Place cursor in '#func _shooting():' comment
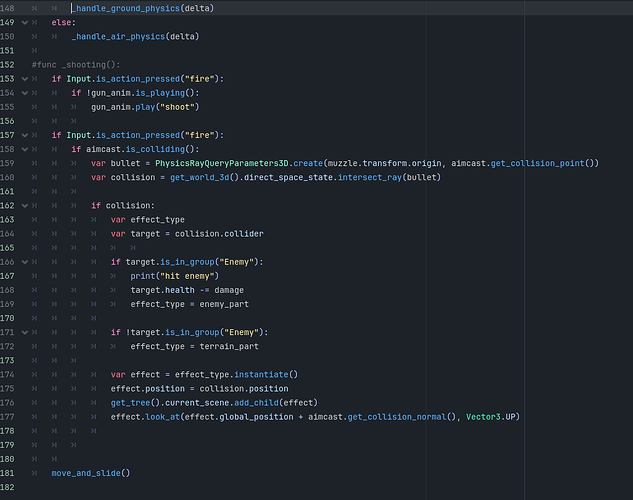Image resolution: width=633 pixels, height=500 pixels. coord(76,65)
